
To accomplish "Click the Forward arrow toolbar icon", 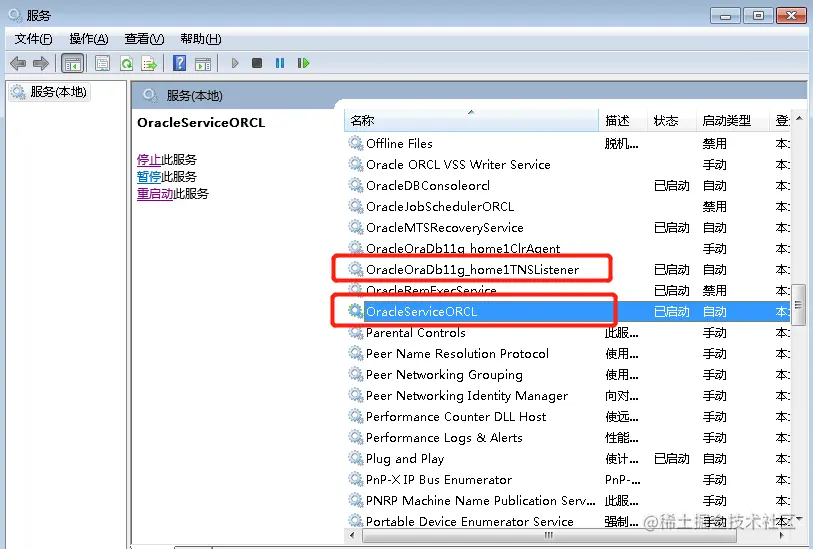I will [41, 63].
